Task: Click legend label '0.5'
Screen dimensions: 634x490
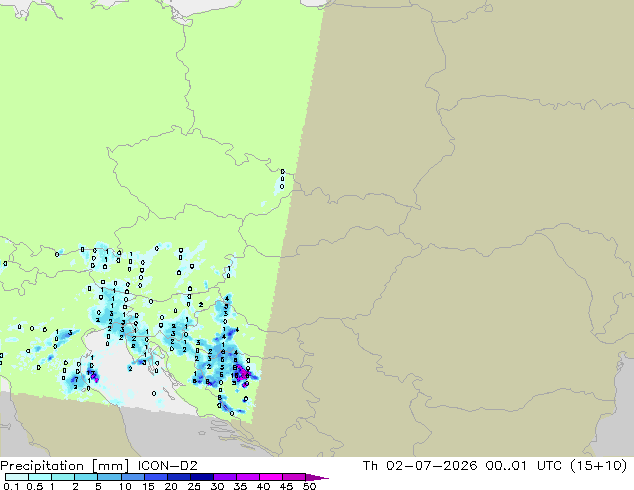Action: [35, 486]
